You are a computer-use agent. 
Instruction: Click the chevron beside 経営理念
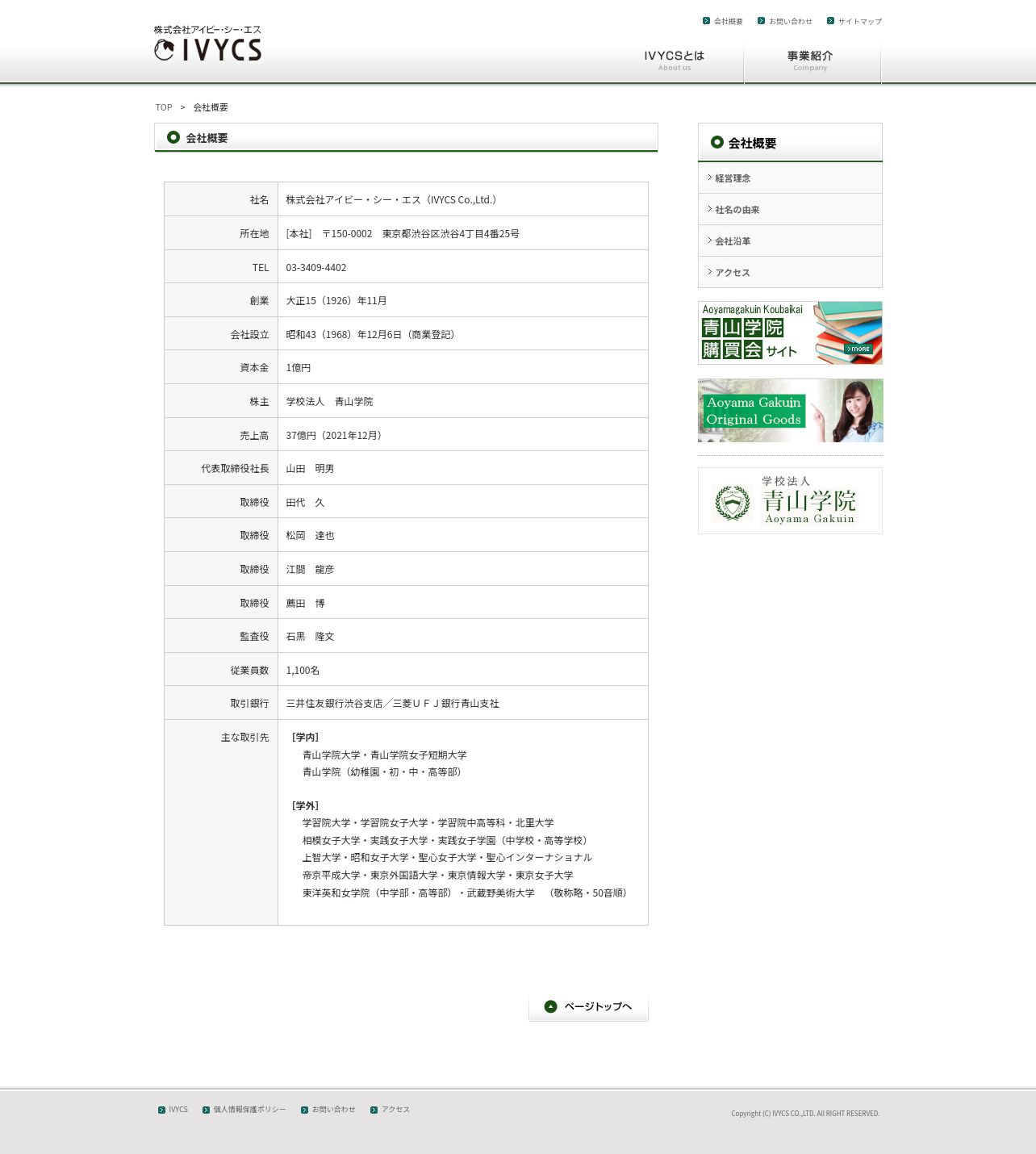[709, 178]
